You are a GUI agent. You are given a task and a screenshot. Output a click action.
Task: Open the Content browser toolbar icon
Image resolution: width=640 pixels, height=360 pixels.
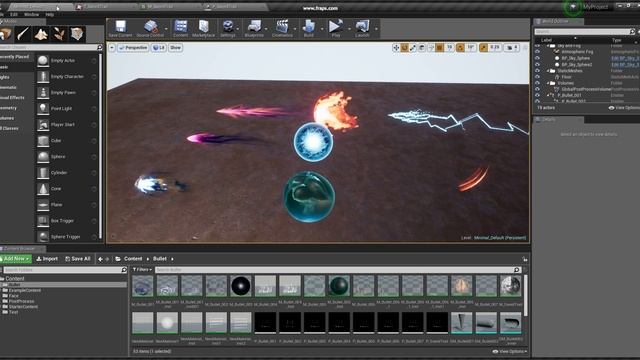pyautogui.click(x=180, y=27)
